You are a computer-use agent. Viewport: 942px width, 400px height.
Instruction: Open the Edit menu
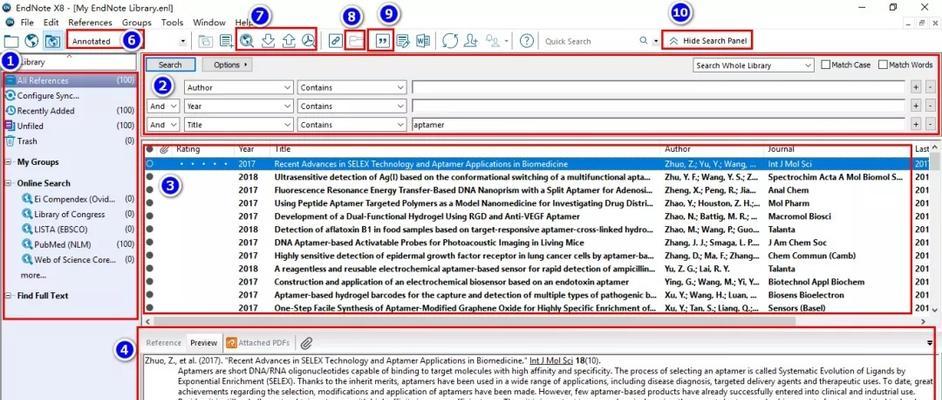[51, 22]
